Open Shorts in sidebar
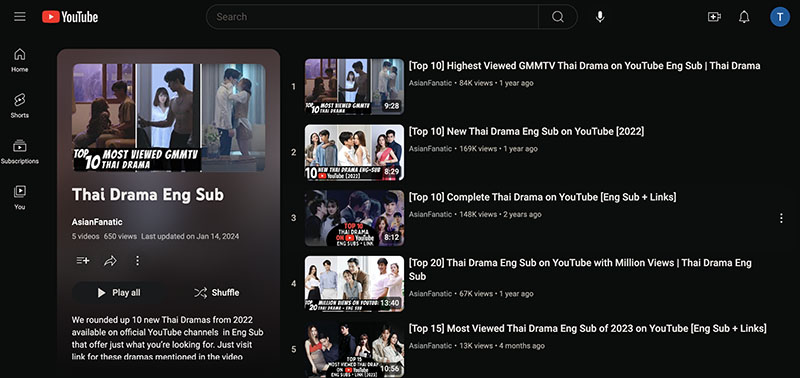Screen dimensions: 800x378 coord(20,106)
